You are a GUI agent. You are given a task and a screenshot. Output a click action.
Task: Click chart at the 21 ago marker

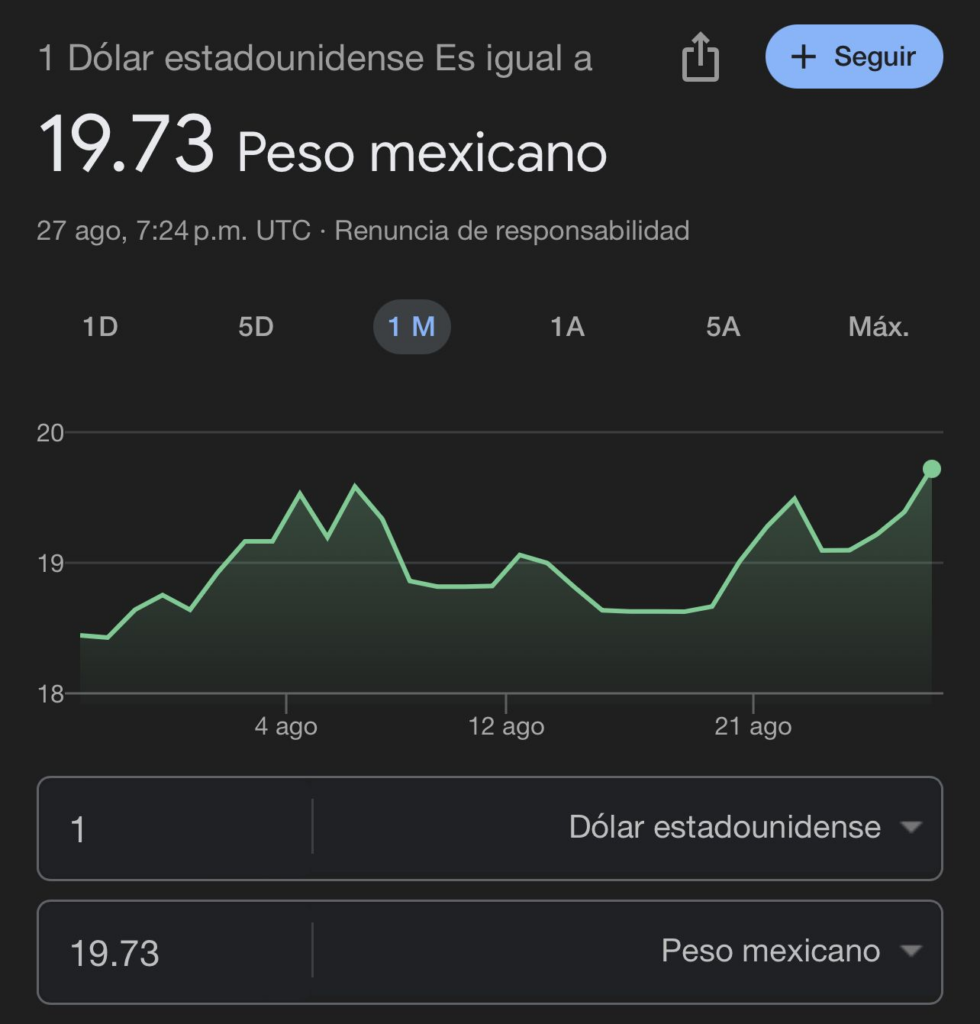point(753,726)
